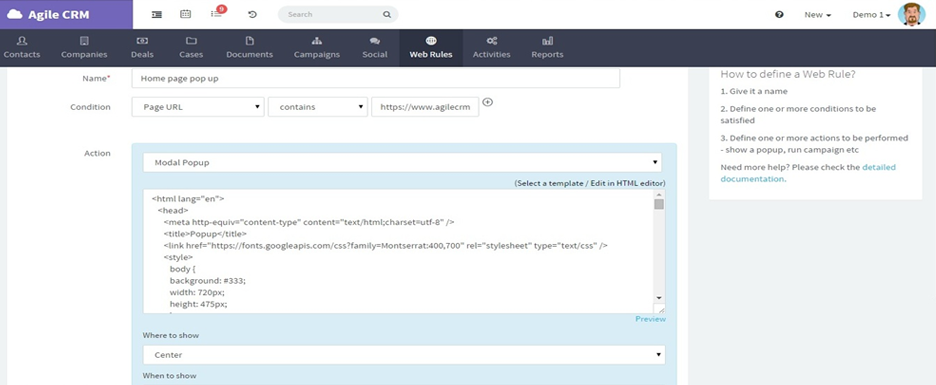
Task: Open the contains operator dropdown
Action: 318,107
